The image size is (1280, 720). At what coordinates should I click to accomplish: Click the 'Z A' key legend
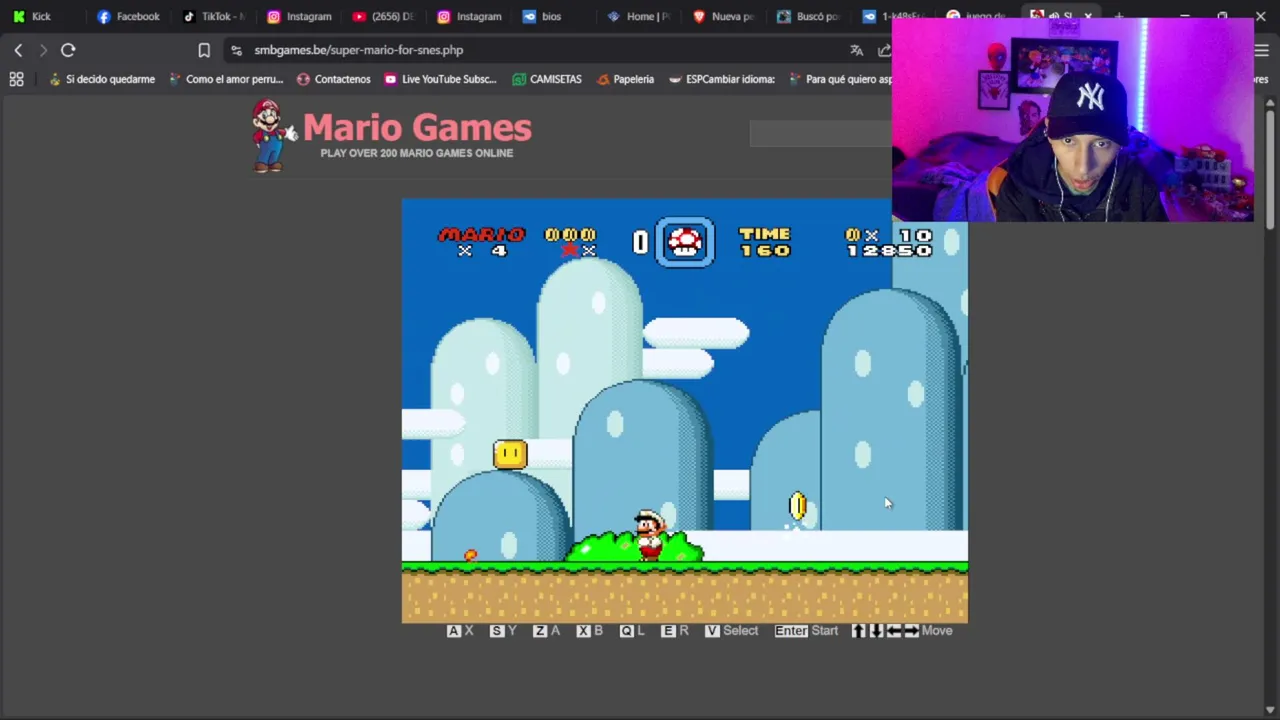click(546, 631)
